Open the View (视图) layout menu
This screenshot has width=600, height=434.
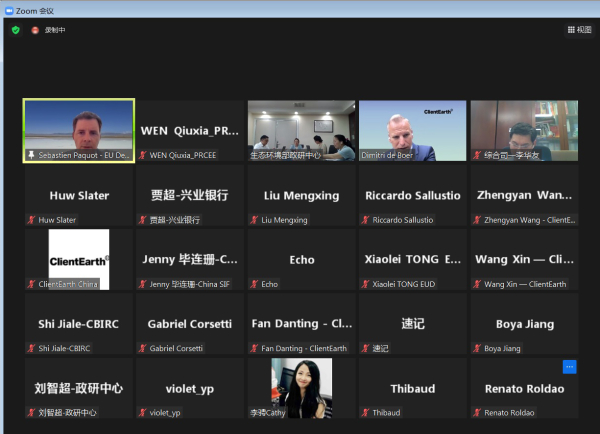click(579, 30)
